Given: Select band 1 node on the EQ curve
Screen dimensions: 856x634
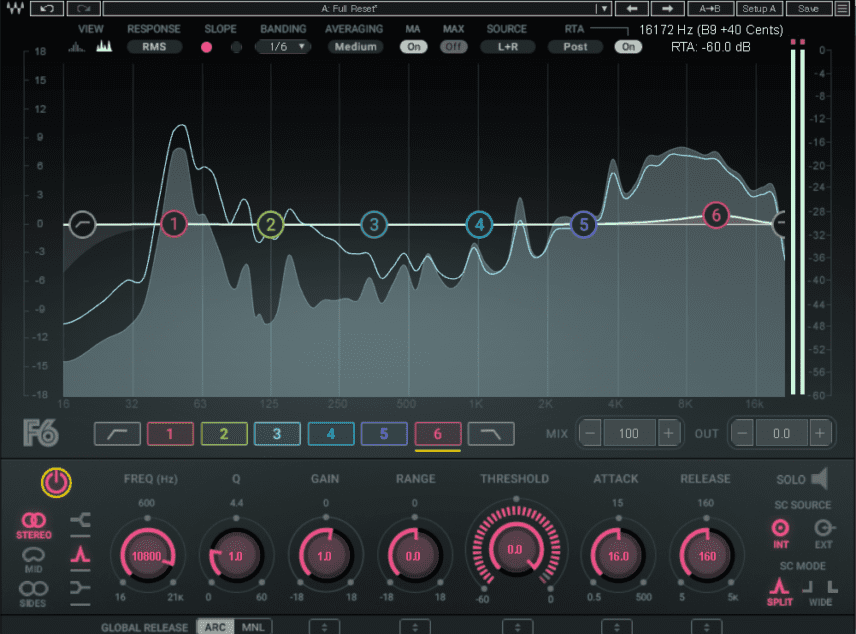Looking at the screenshot, I should (174, 224).
